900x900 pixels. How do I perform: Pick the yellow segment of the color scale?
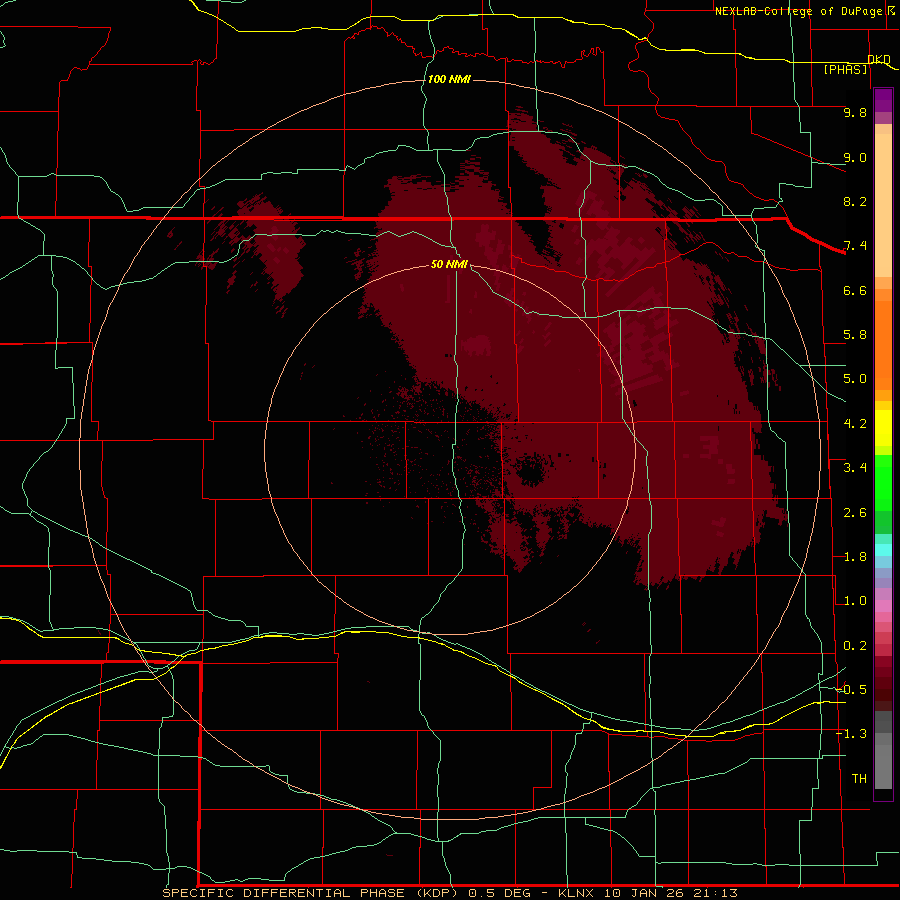[x=883, y=428]
